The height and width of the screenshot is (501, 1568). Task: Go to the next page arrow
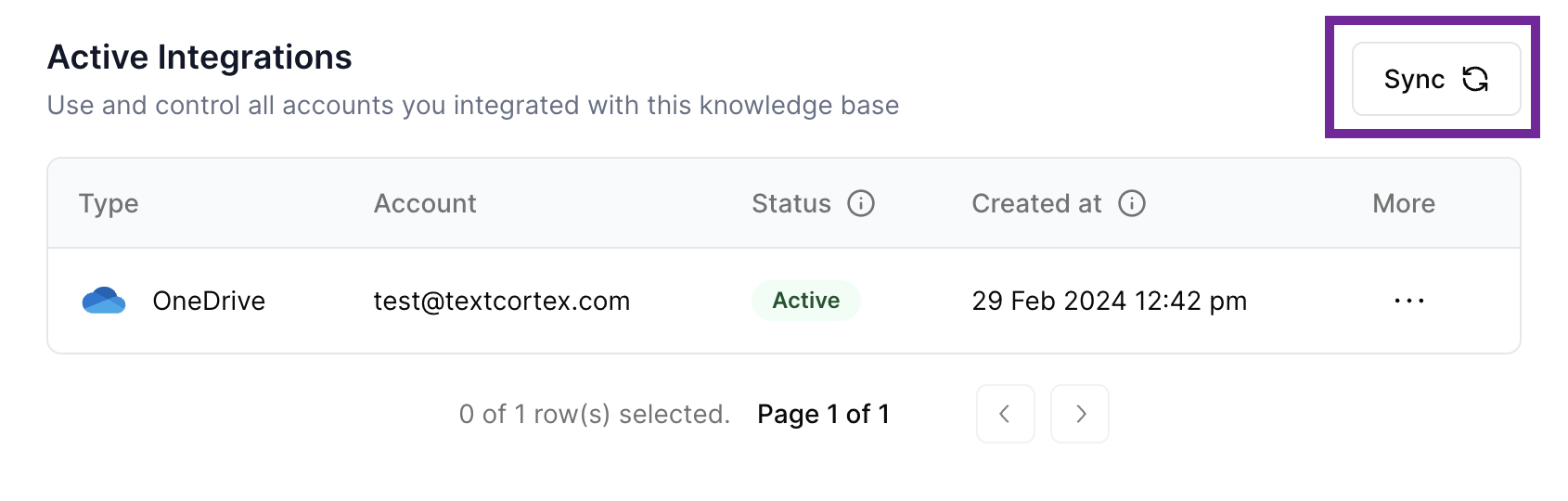click(x=1080, y=414)
